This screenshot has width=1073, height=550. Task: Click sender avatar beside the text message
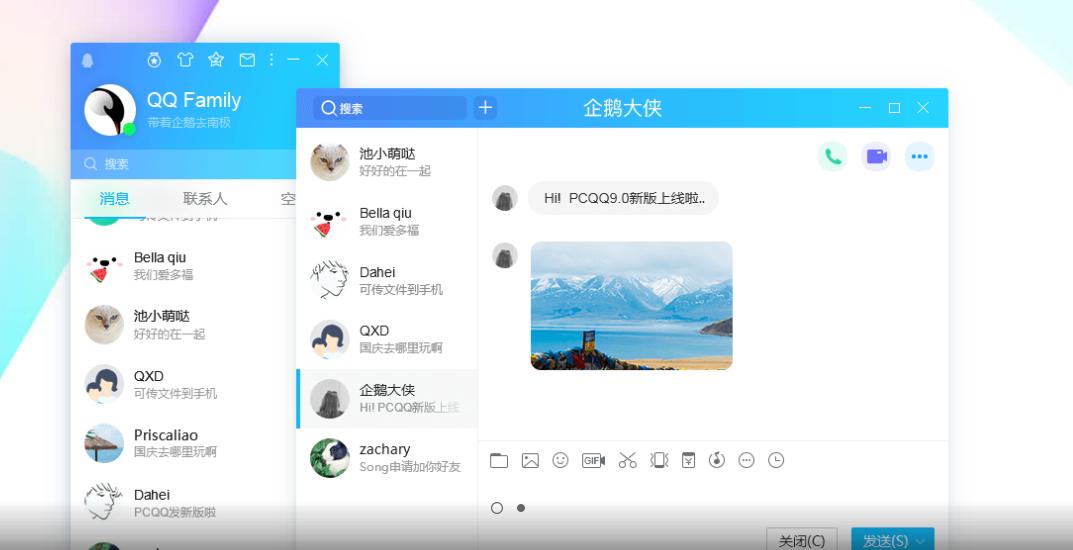pos(505,198)
